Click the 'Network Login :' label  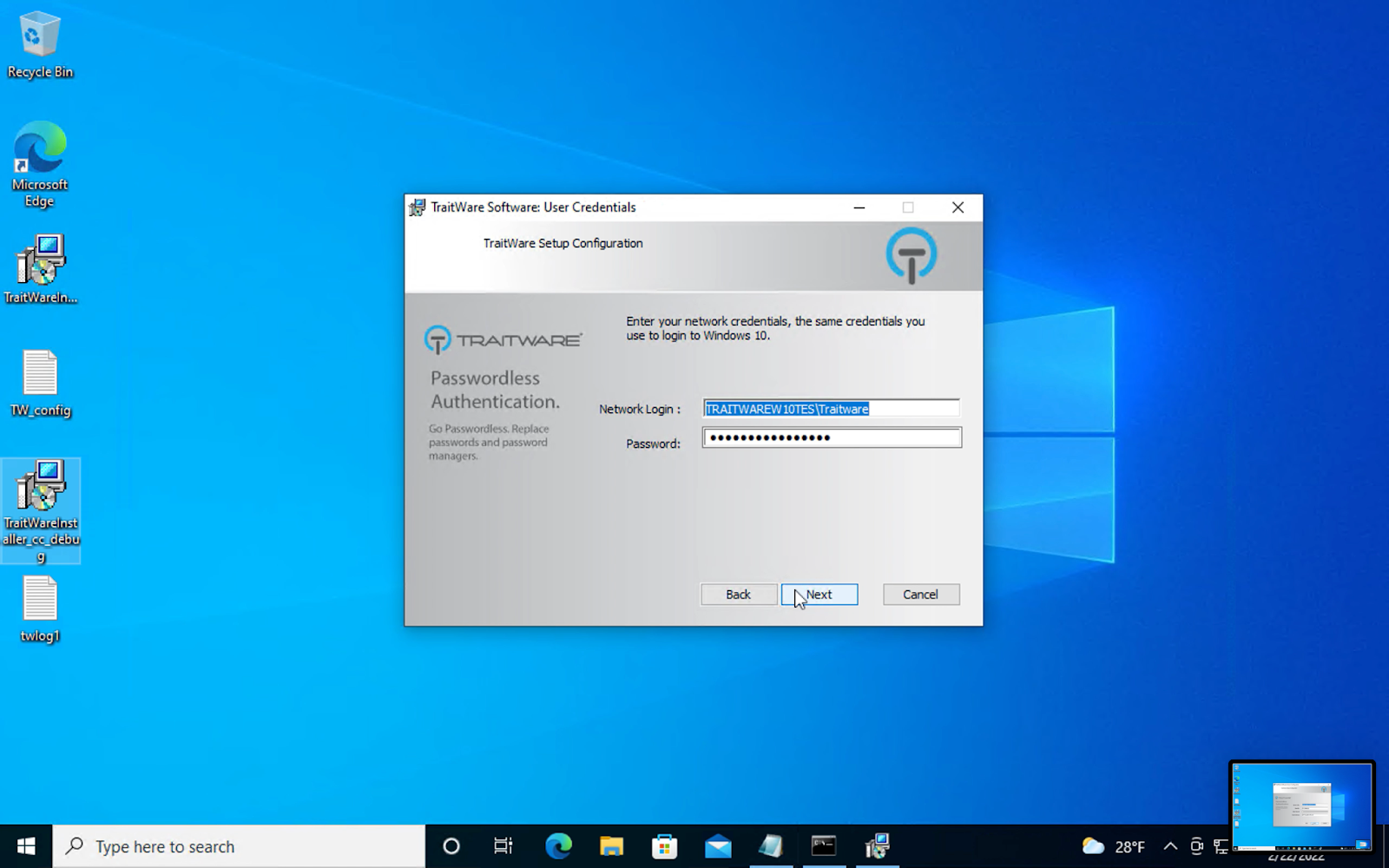640,409
